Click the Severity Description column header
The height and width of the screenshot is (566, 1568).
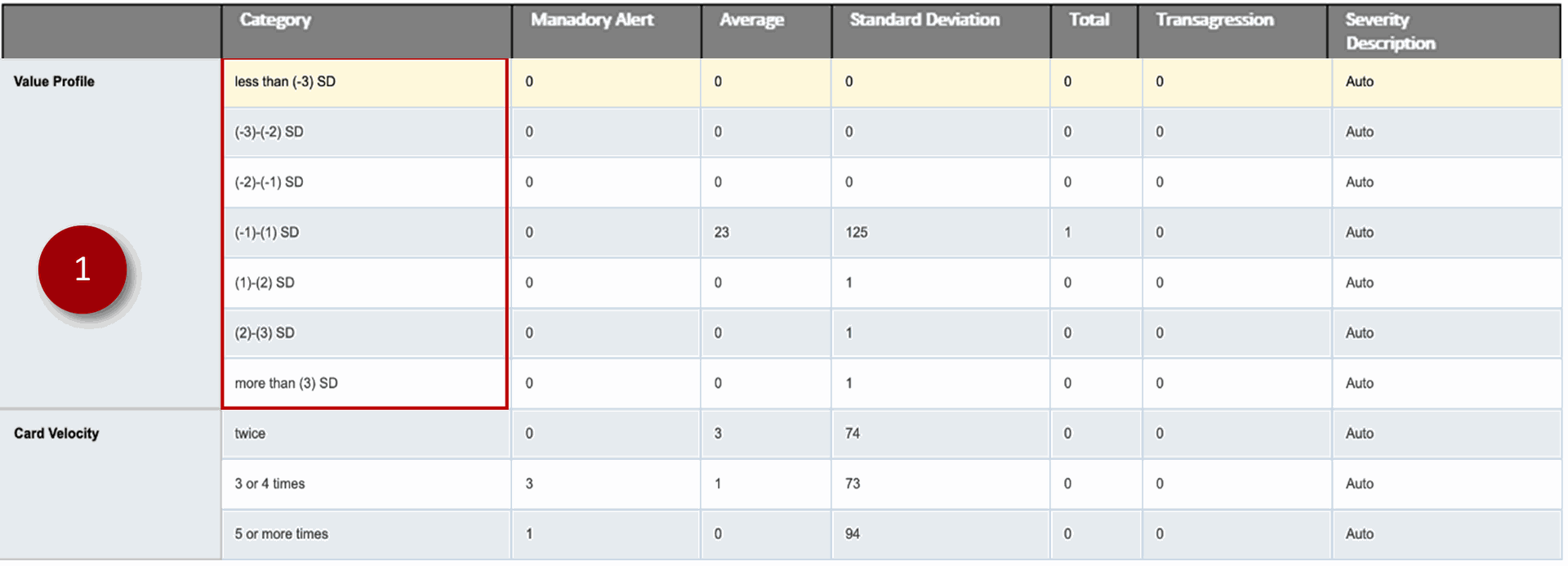coord(1390,32)
